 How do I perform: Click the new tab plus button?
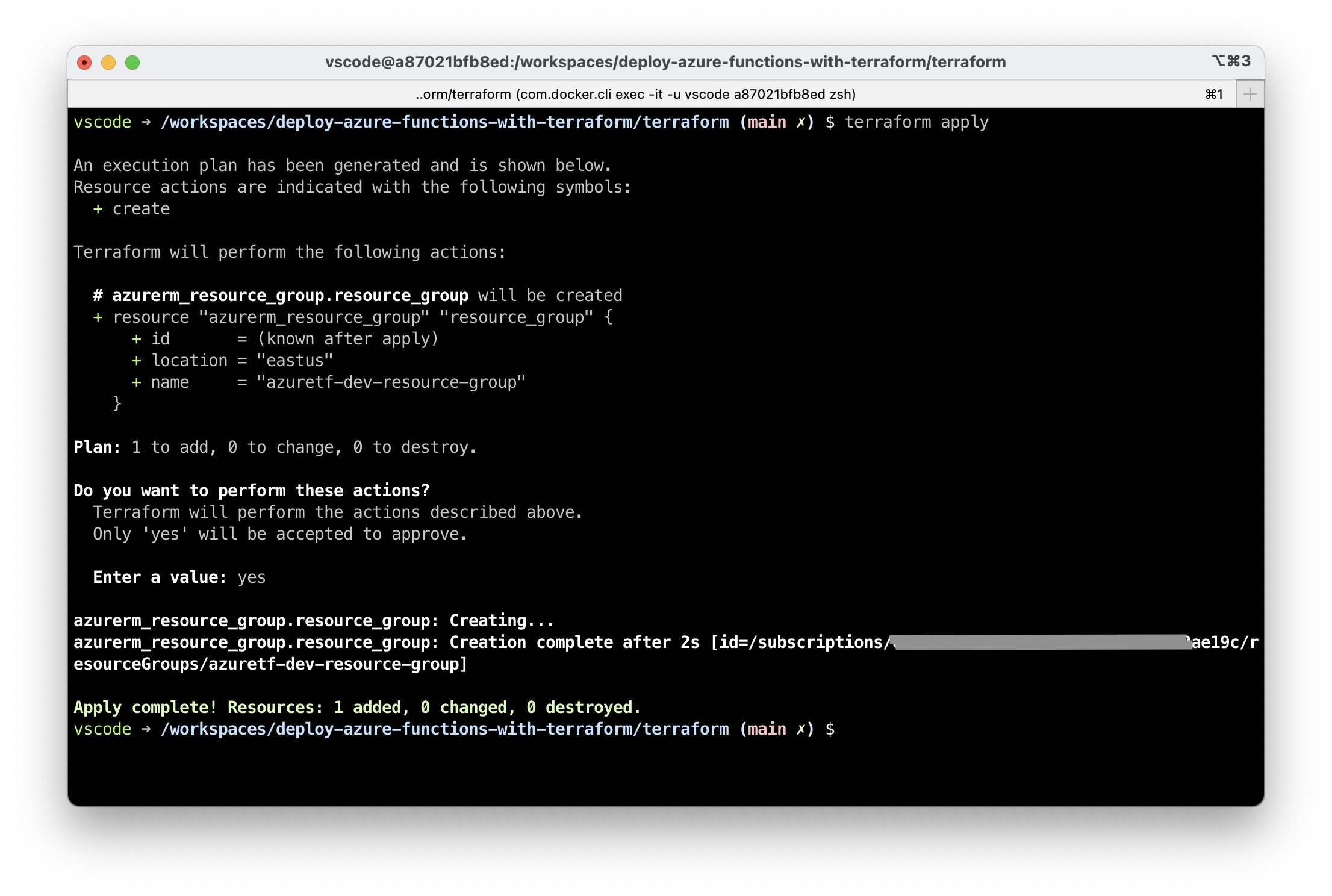(1250, 94)
